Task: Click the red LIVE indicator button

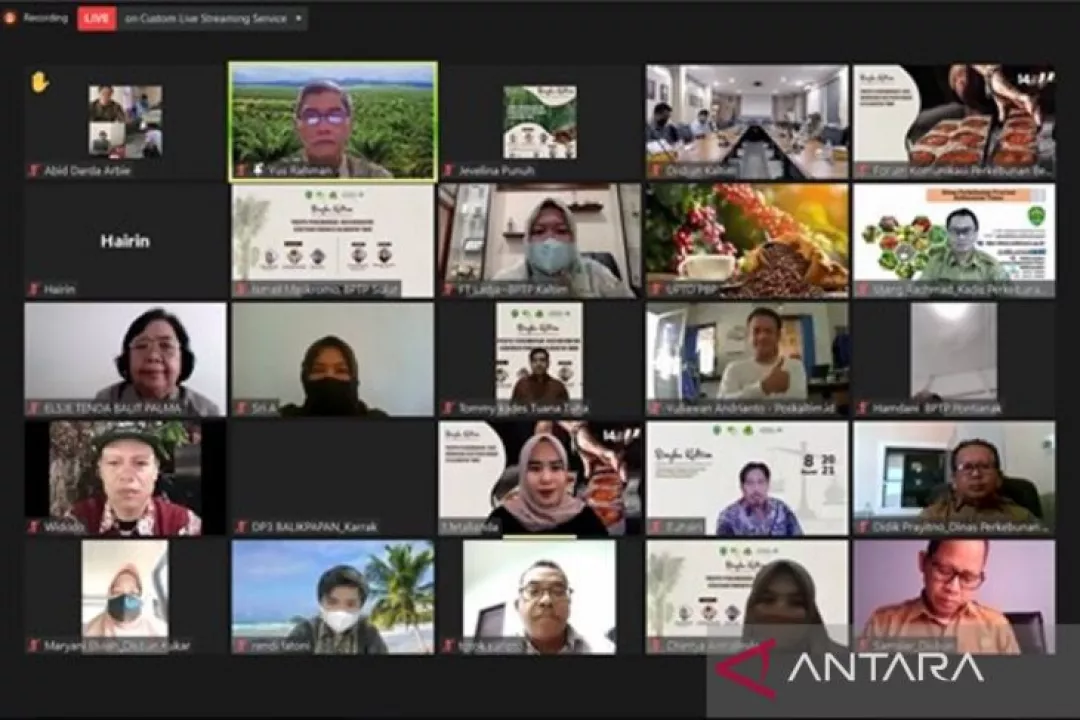Action: (x=96, y=19)
